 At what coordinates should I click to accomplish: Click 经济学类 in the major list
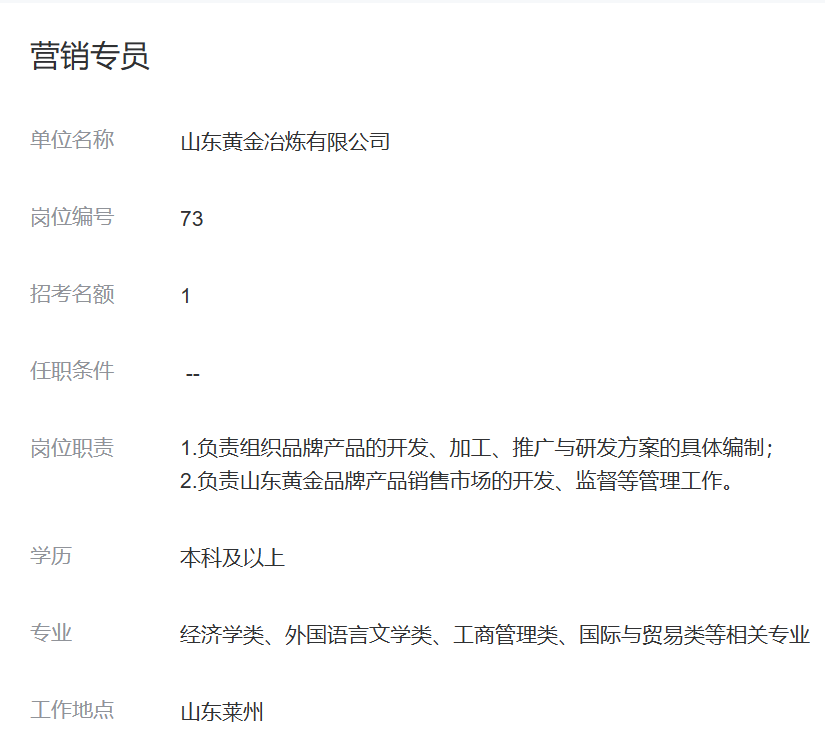(x=221, y=635)
